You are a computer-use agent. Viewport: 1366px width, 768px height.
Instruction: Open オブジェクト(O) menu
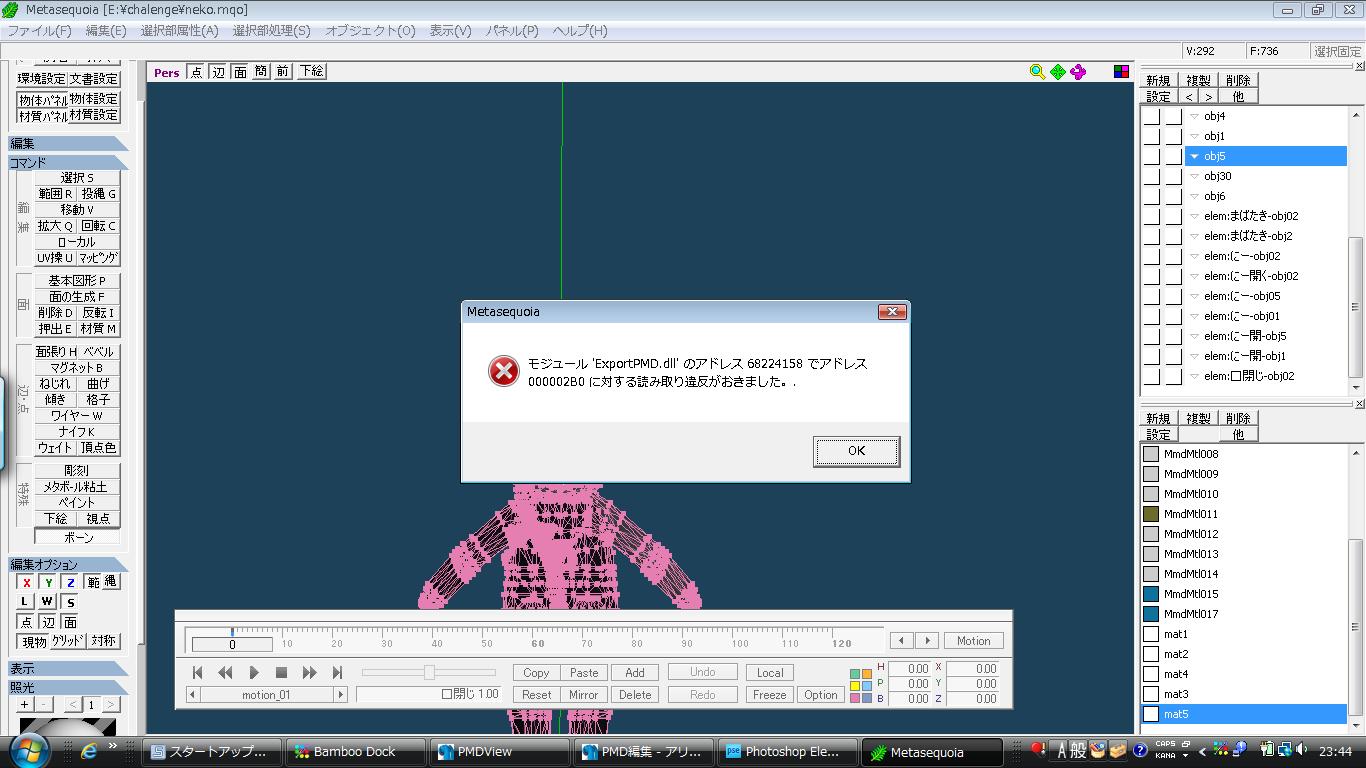coord(369,31)
